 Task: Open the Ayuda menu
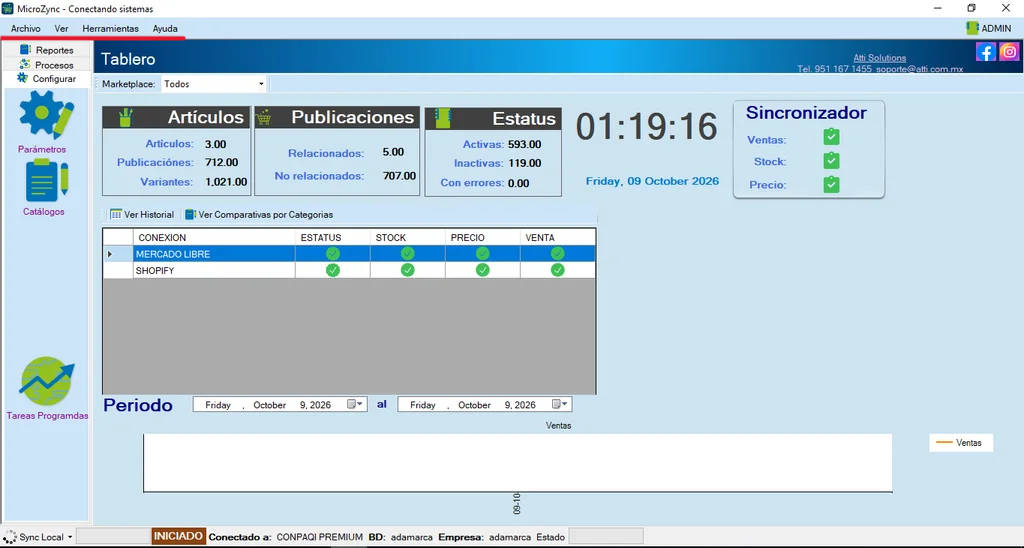(x=165, y=28)
